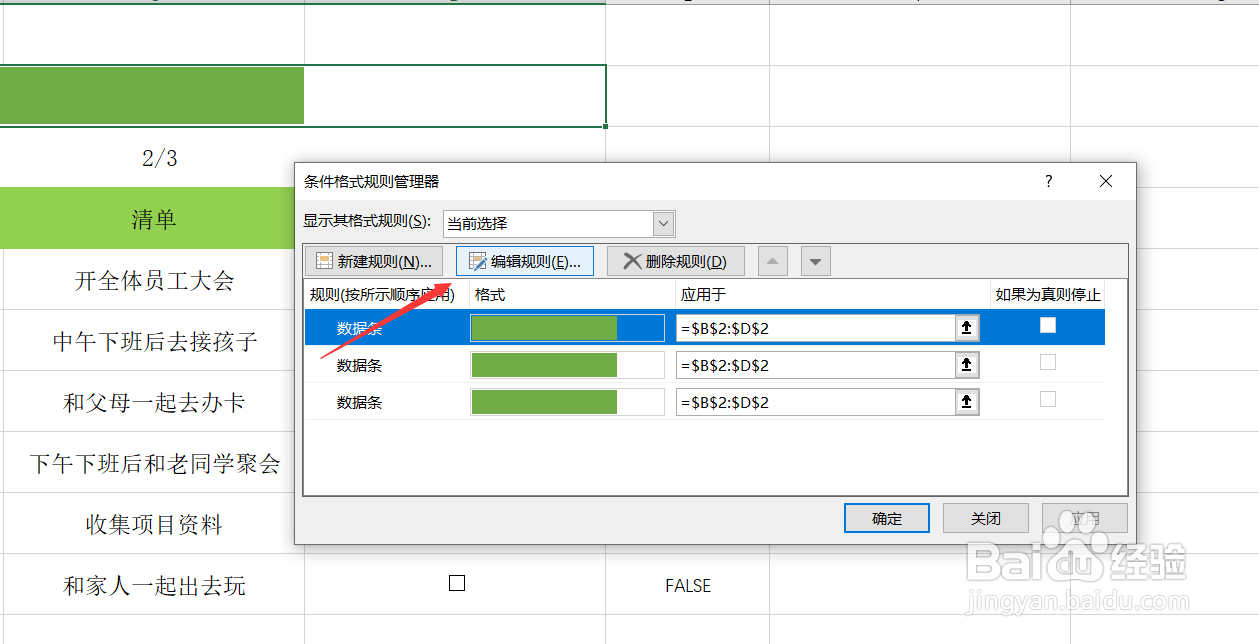The image size is (1259, 644).
Task: Open 编辑规则 via its pencil icon
Action: [479, 261]
